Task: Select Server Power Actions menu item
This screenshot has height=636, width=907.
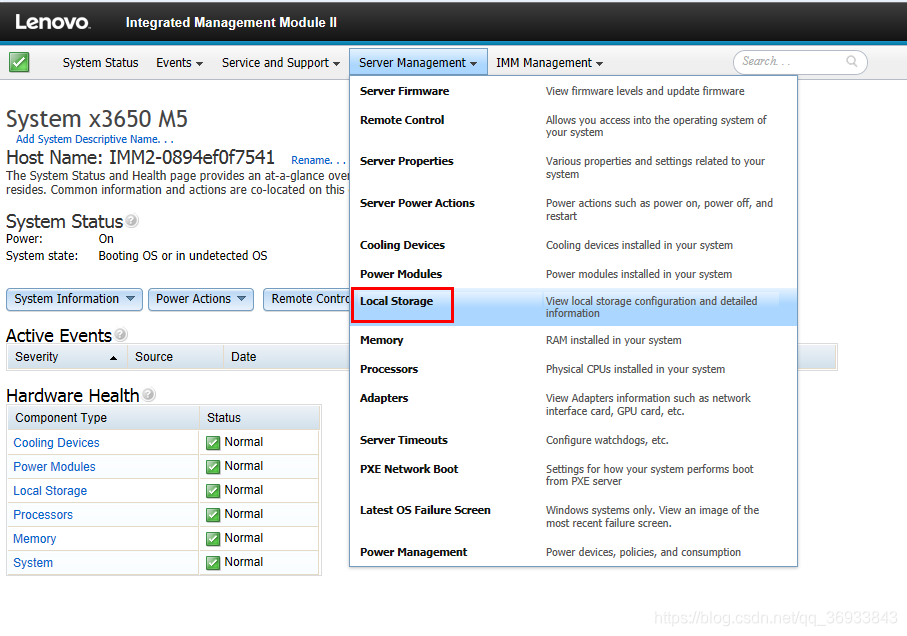Action: [x=417, y=203]
